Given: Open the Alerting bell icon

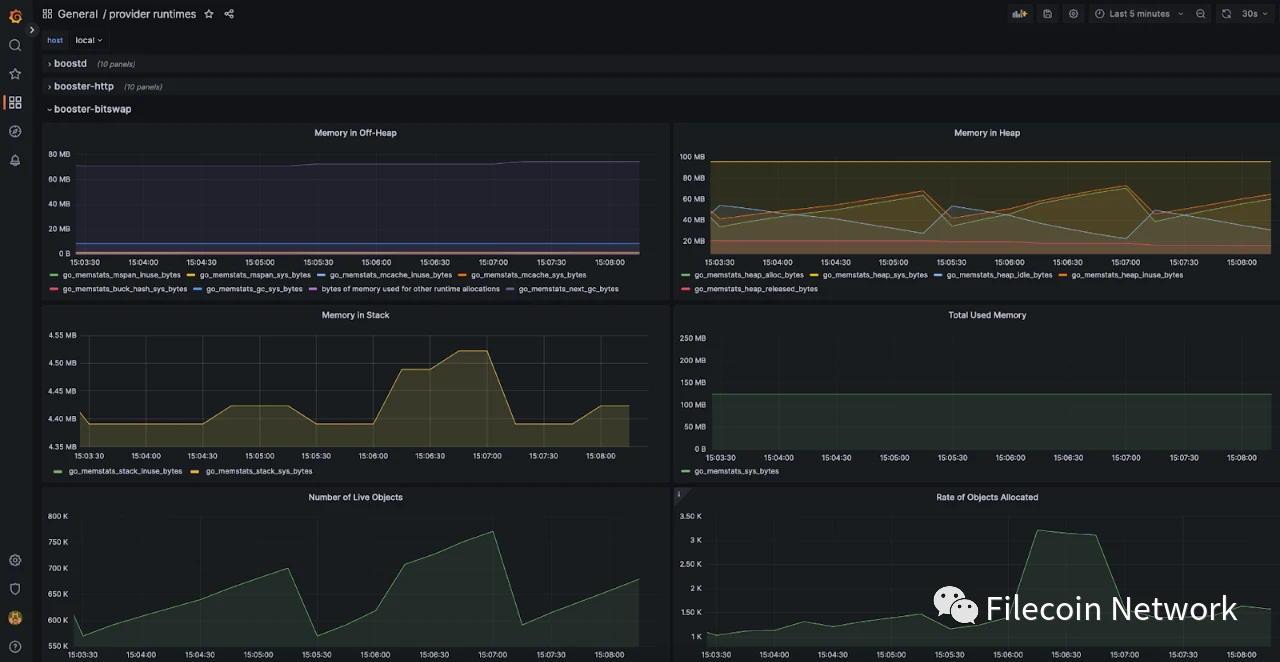Looking at the screenshot, I should coord(15,160).
